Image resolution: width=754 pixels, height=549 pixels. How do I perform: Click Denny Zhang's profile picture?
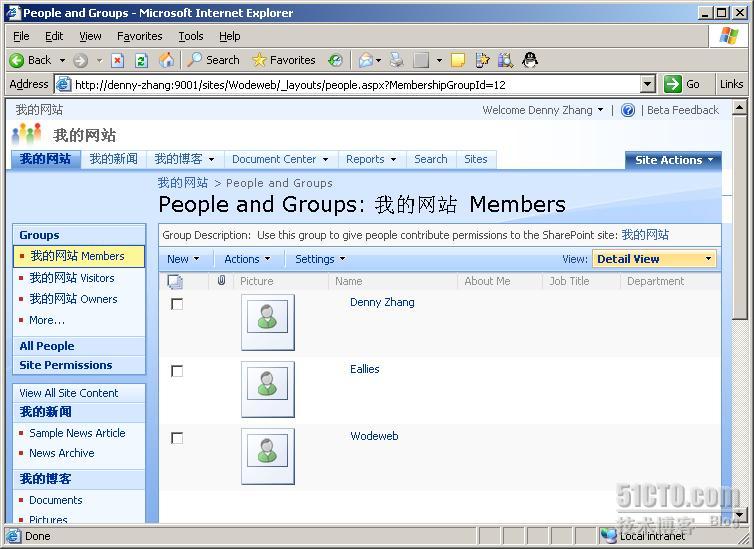point(267,322)
